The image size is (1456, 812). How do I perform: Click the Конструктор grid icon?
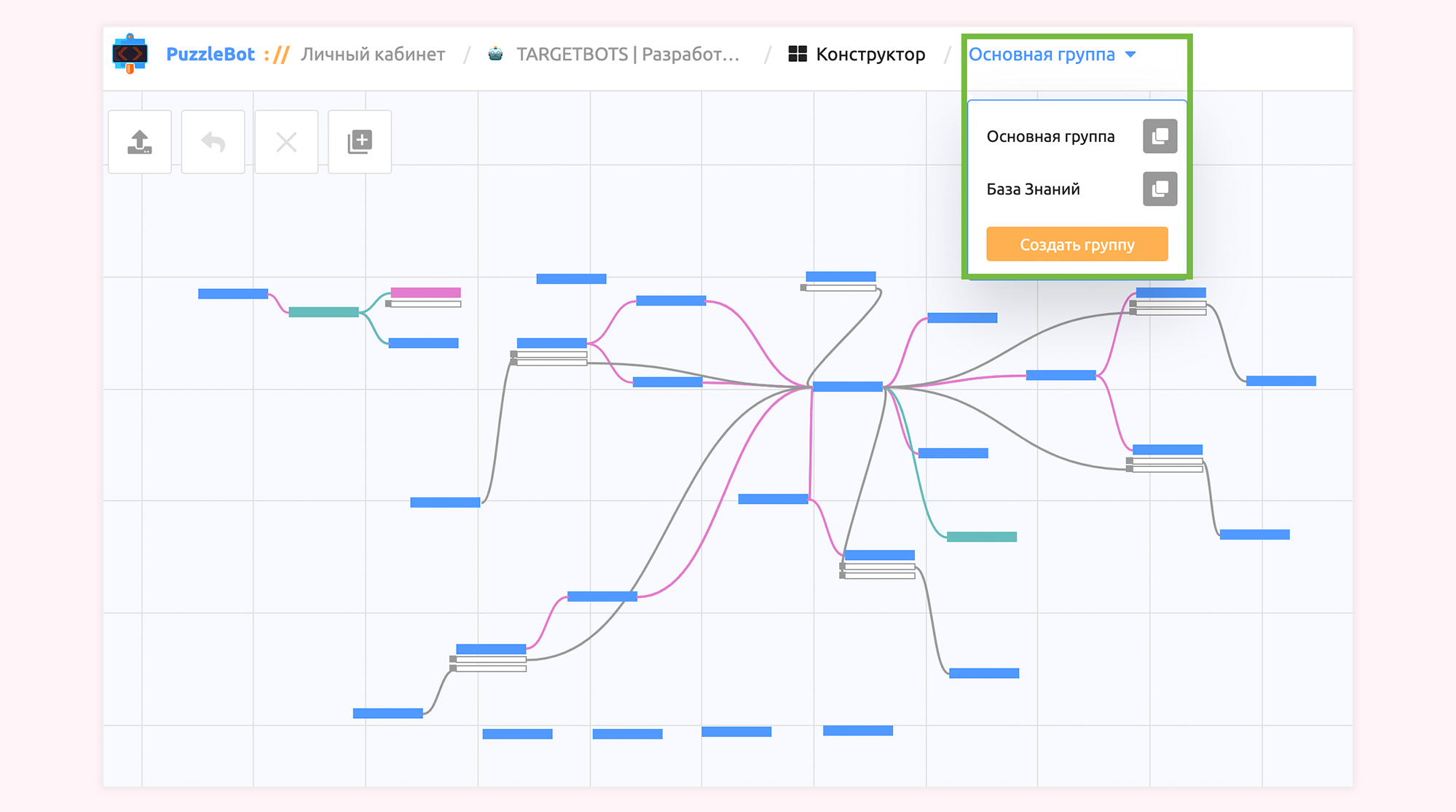coord(798,54)
